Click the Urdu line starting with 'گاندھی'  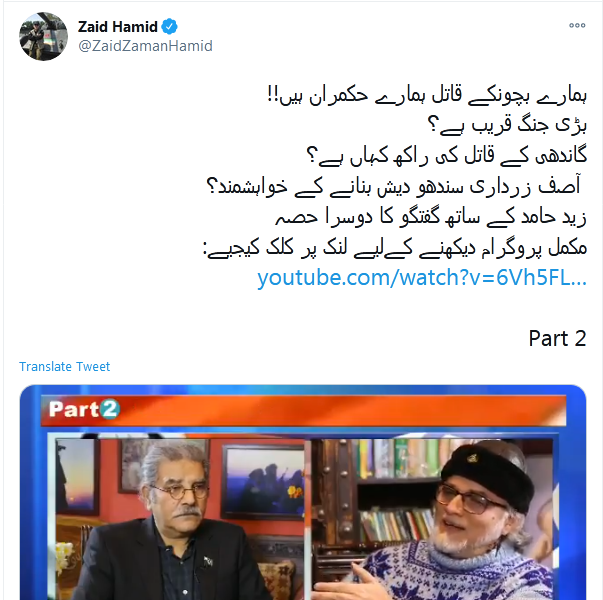click(446, 155)
